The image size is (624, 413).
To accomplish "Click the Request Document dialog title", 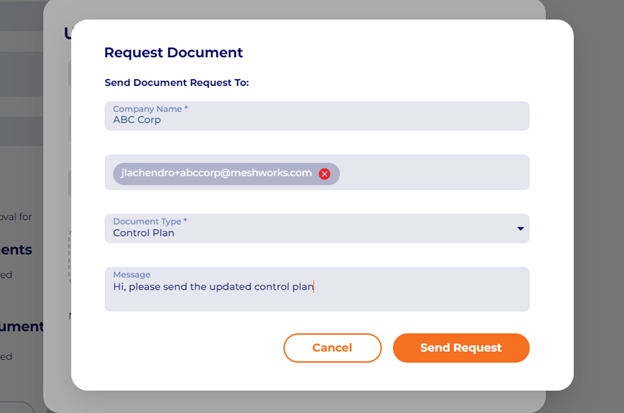I will pos(173,53).
